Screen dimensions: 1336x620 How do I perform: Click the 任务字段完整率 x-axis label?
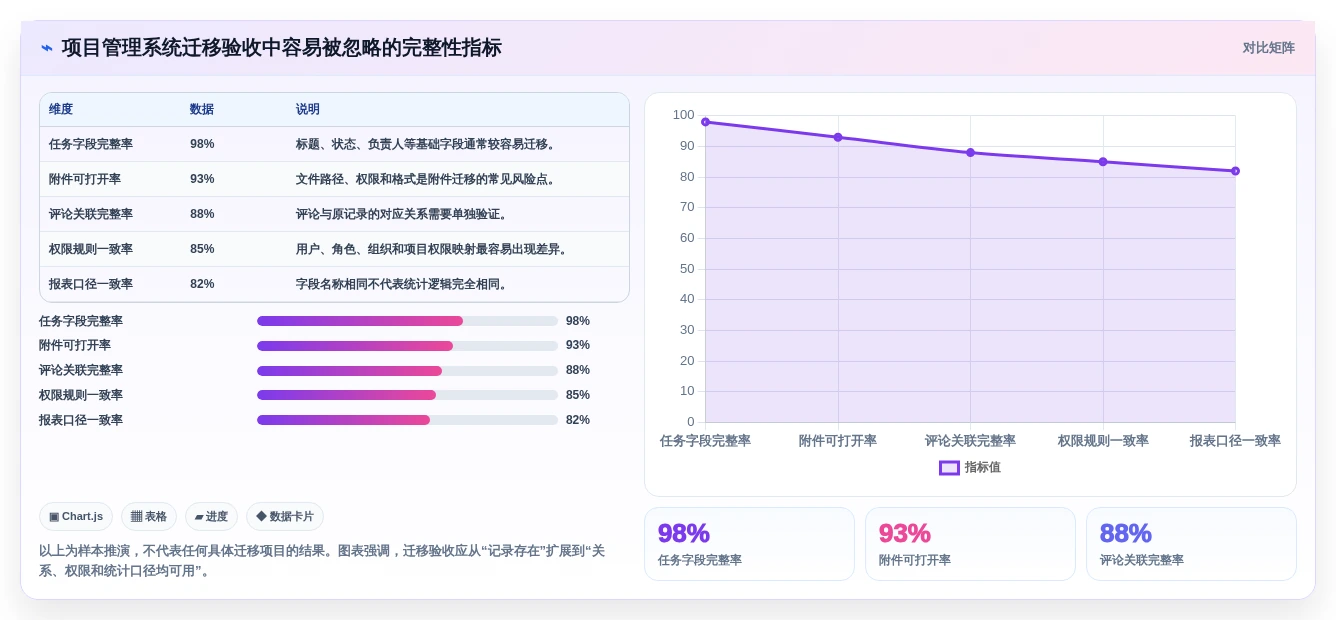click(x=705, y=441)
